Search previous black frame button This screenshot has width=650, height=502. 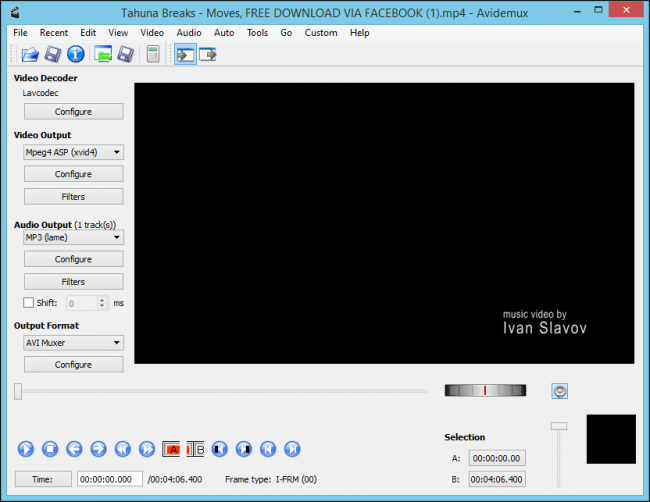coord(219,449)
